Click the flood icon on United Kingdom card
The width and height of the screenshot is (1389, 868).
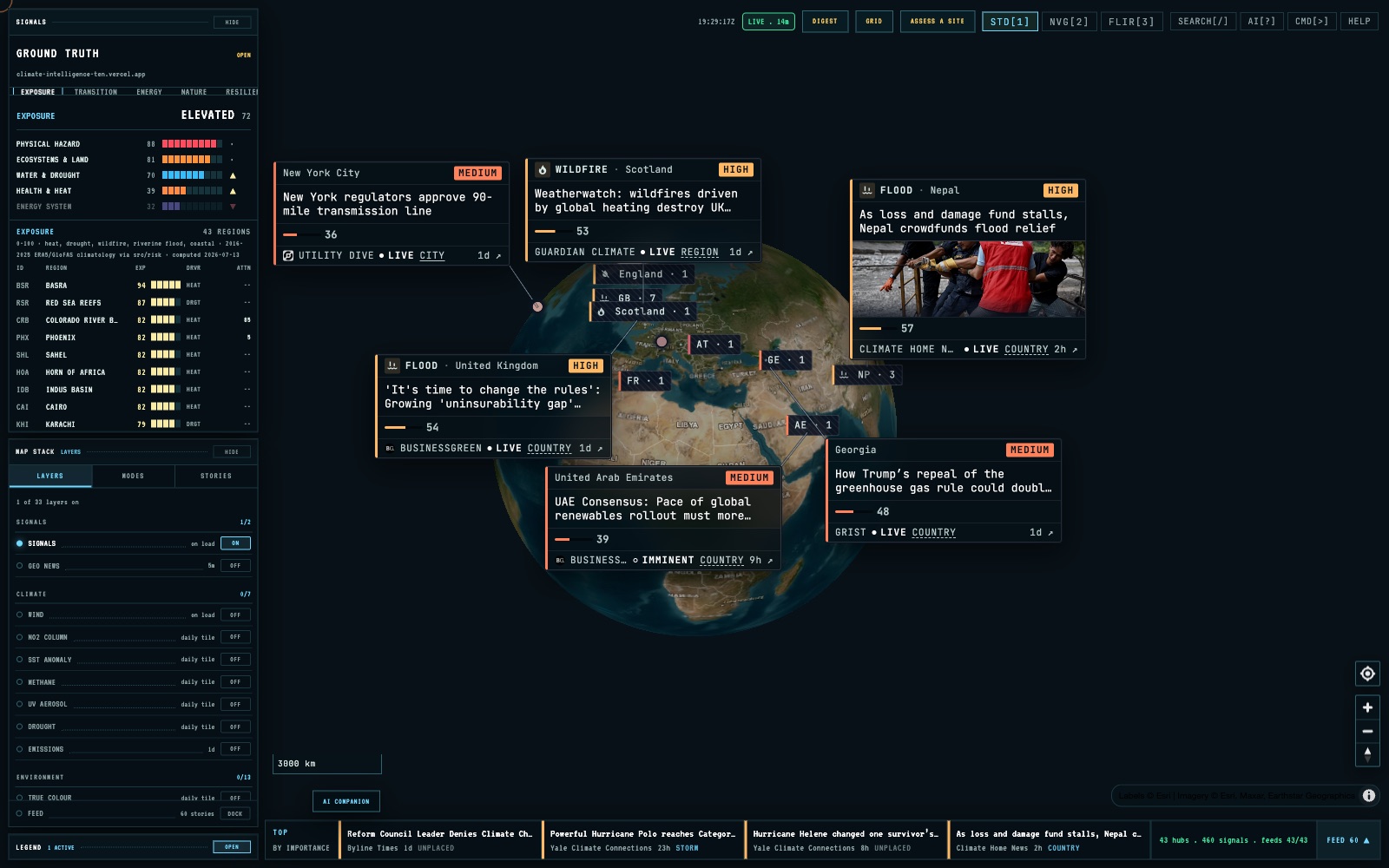tap(392, 365)
